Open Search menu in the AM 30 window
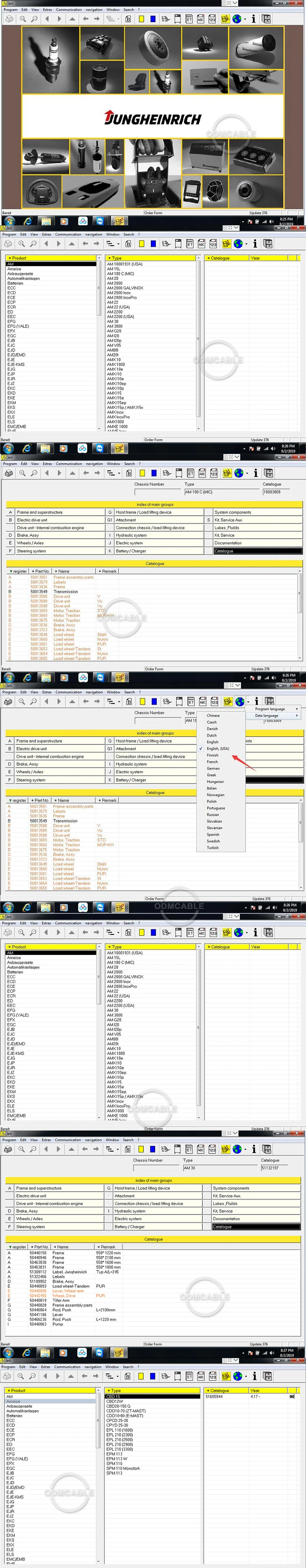The height and width of the screenshot is (1568, 306). point(128,1140)
